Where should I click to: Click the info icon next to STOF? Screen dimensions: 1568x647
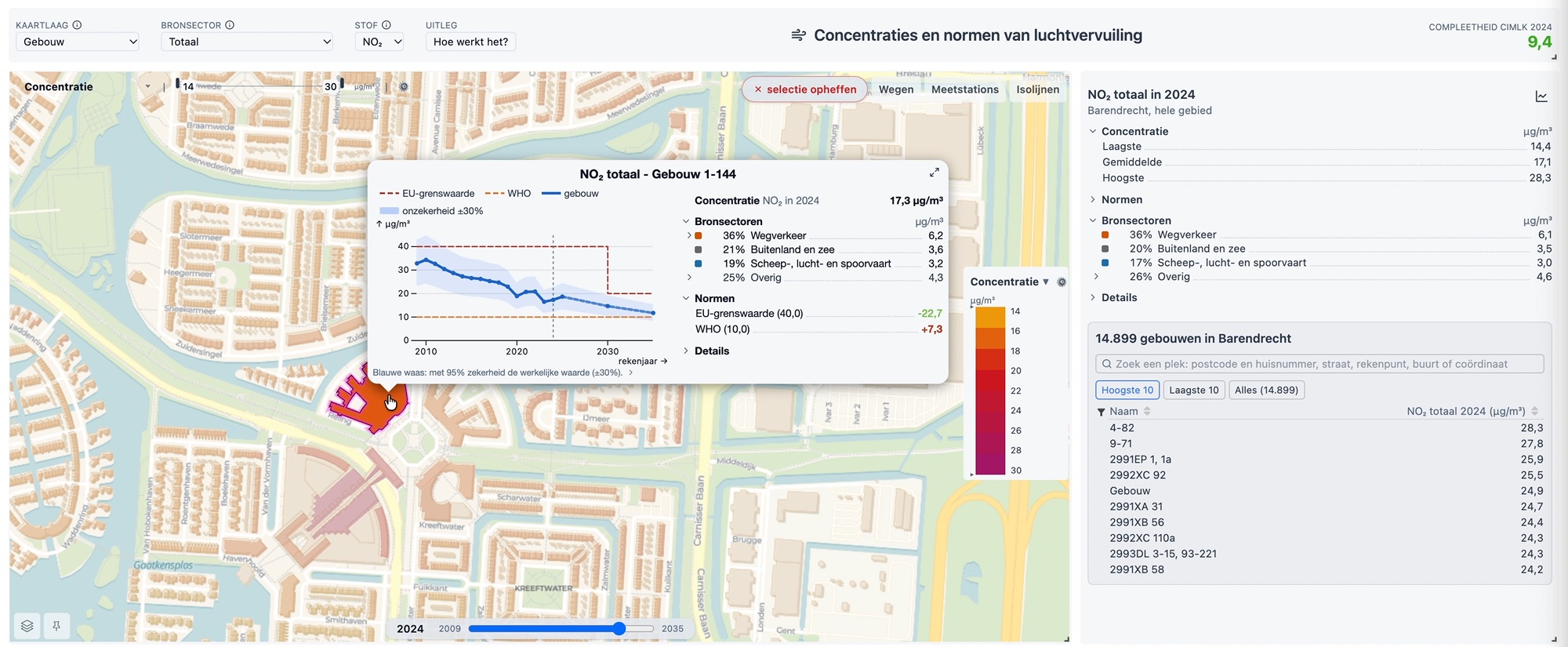tap(386, 25)
